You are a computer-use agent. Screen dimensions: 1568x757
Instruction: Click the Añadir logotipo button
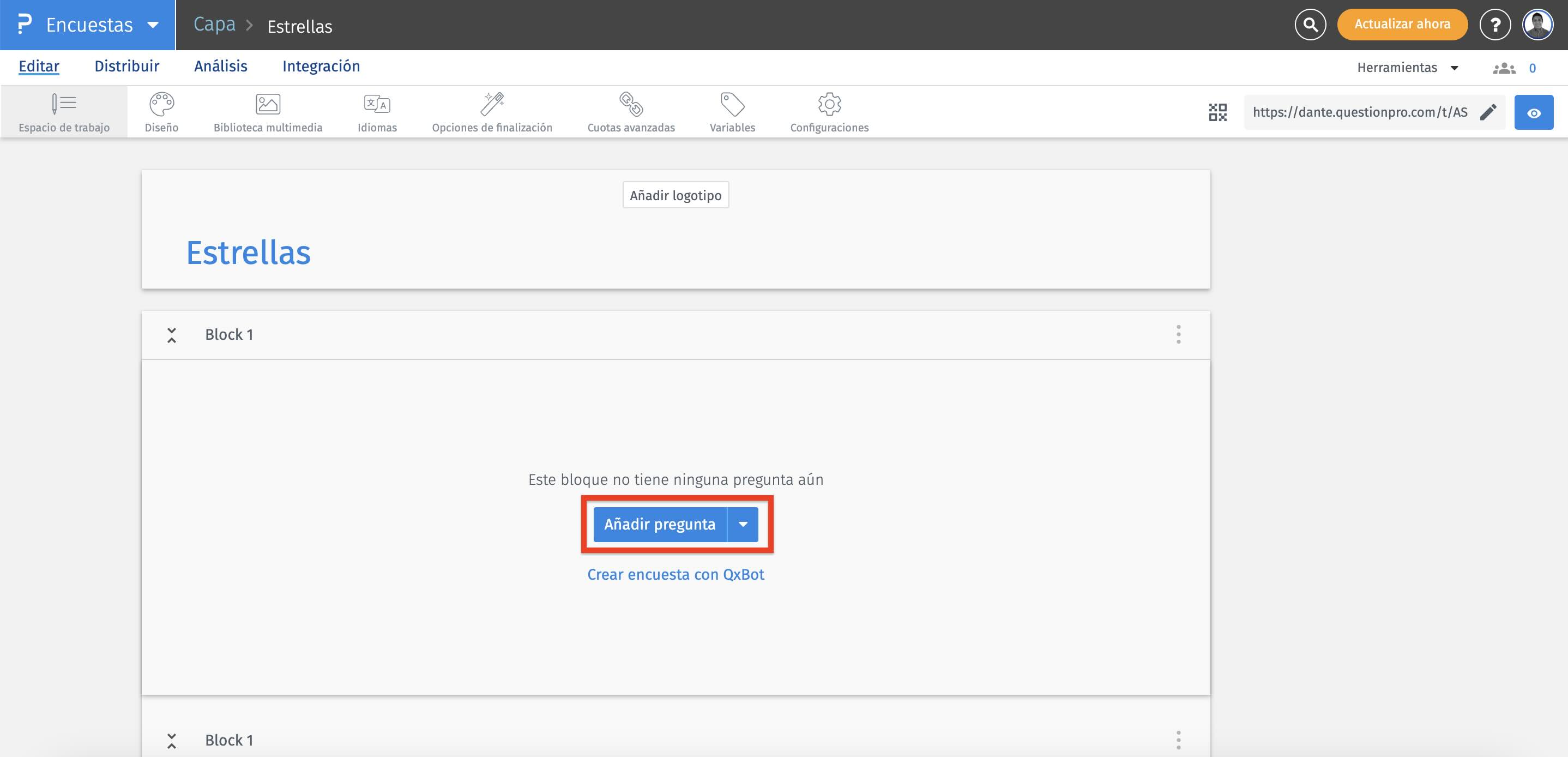(x=676, y=195)
